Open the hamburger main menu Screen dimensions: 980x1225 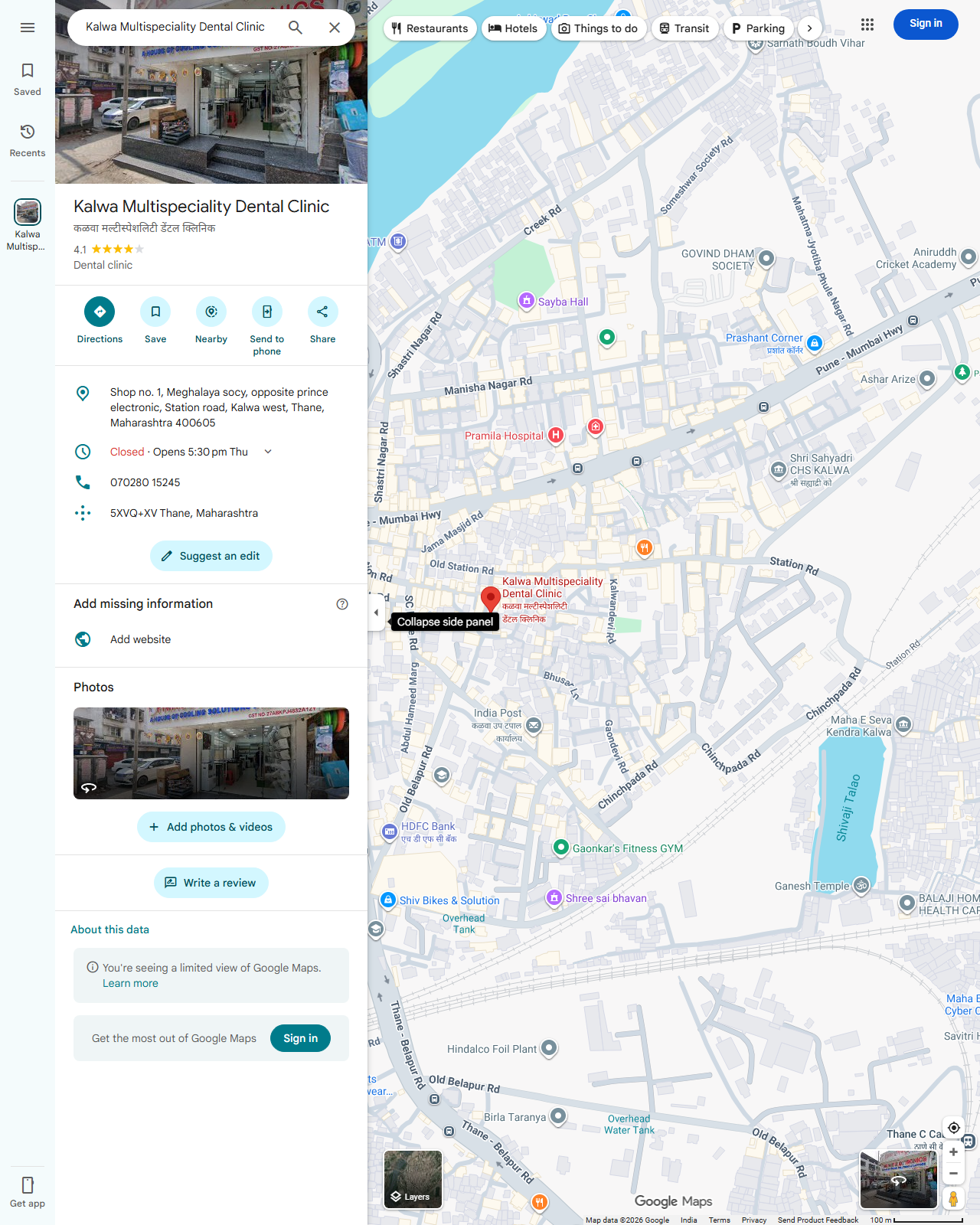(28, 28)
